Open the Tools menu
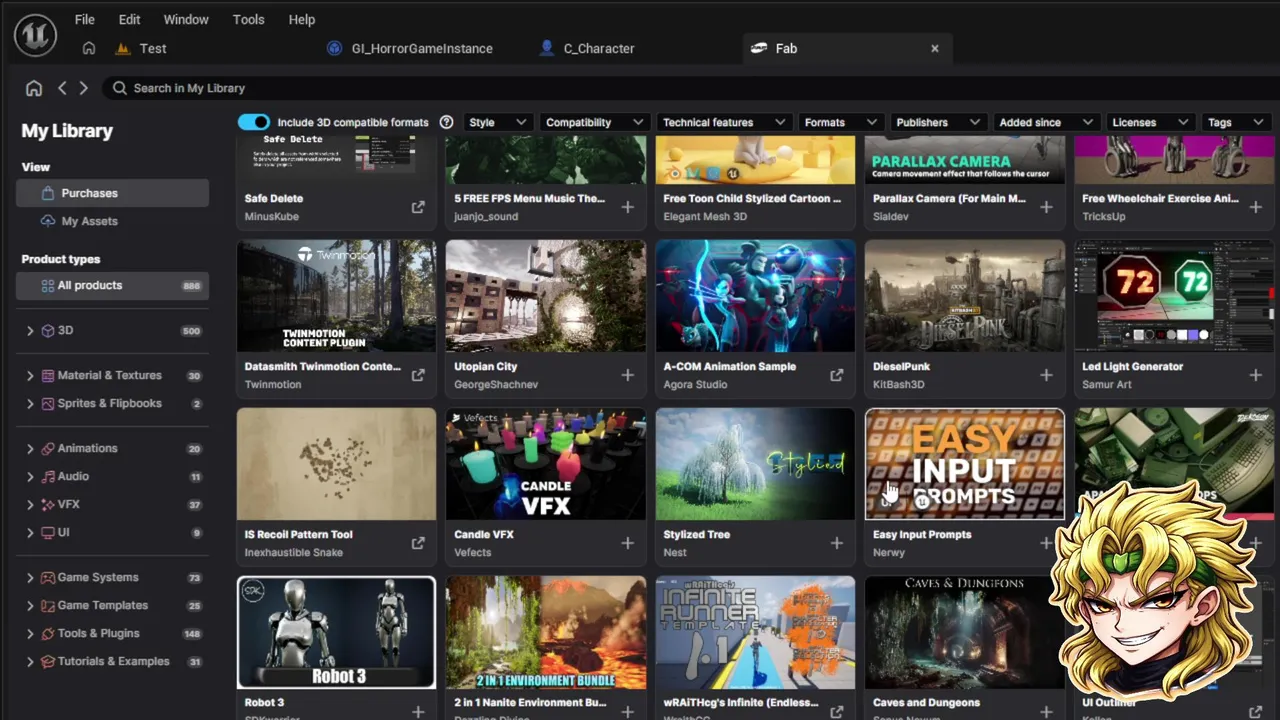1280x720 pixels. [x=249, y=19]
